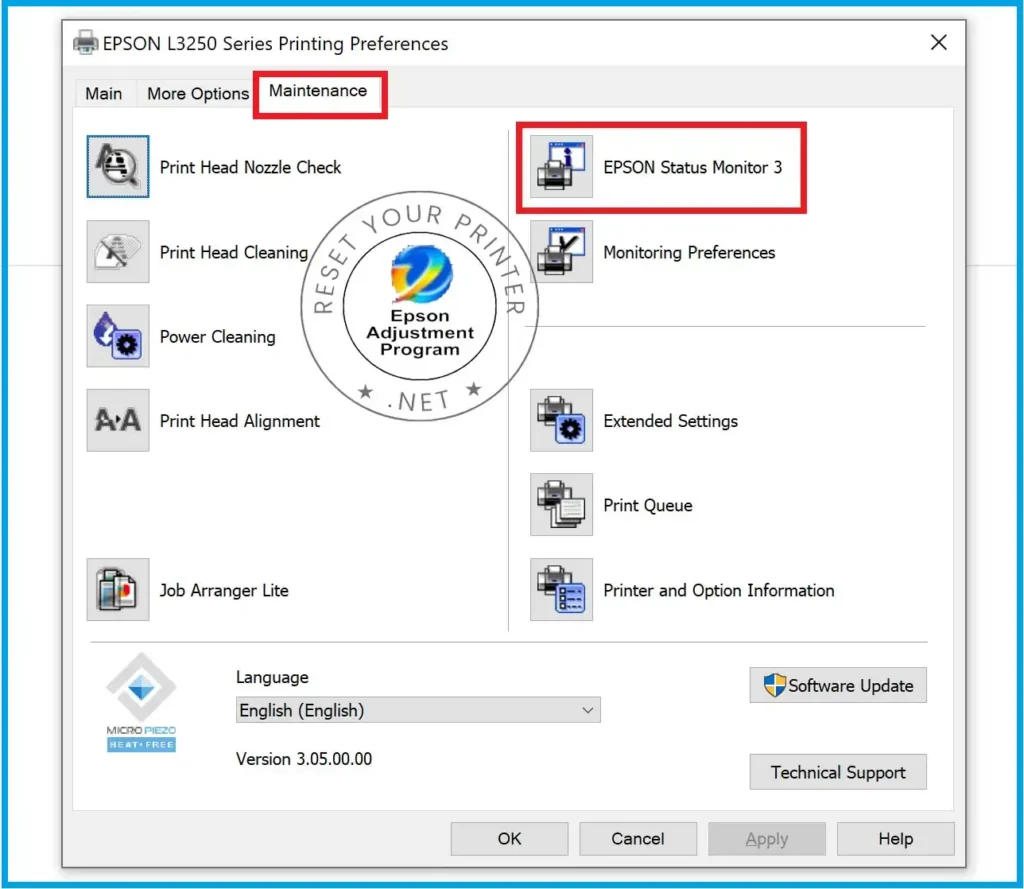Open Technical Support
The height and width of the screenshot is (889, 1024).
click(x=838, y=772)
